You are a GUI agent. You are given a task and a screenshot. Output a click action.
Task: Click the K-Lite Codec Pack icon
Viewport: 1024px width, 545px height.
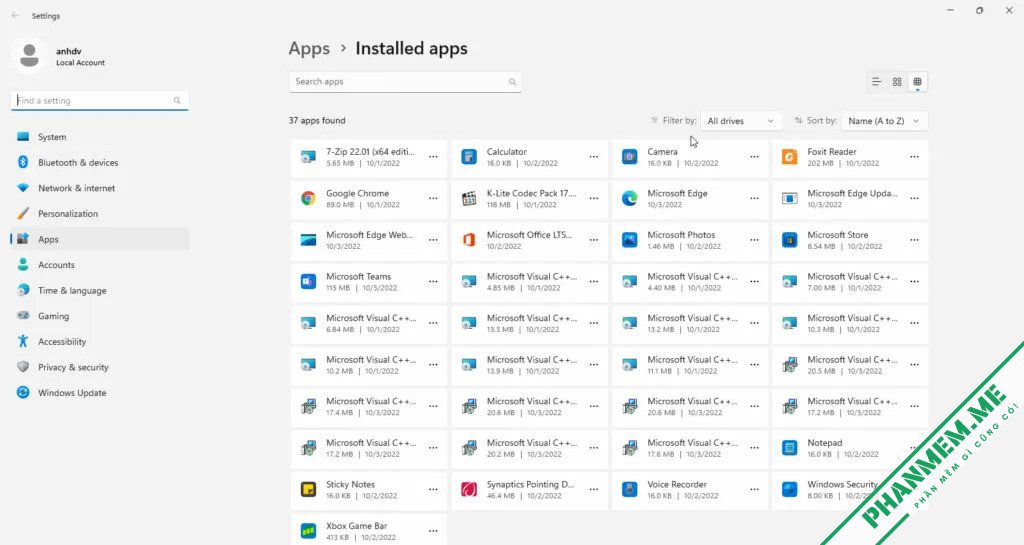469,198
